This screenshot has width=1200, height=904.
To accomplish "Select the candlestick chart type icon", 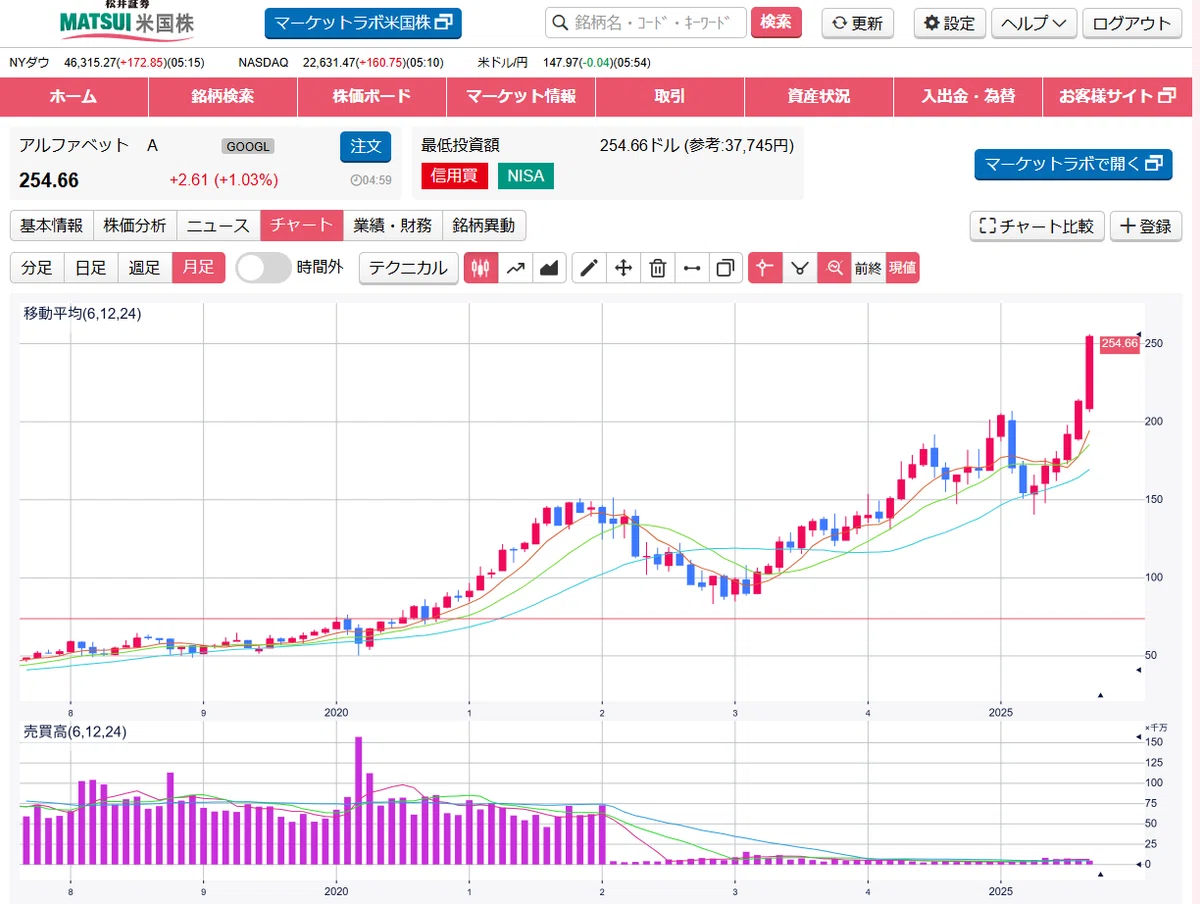I will 481,268.
